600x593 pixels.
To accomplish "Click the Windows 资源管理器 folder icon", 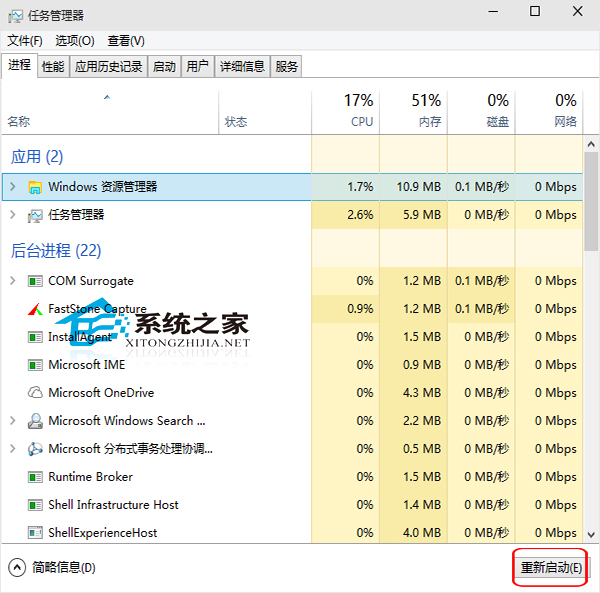I will tap(35, 187).
